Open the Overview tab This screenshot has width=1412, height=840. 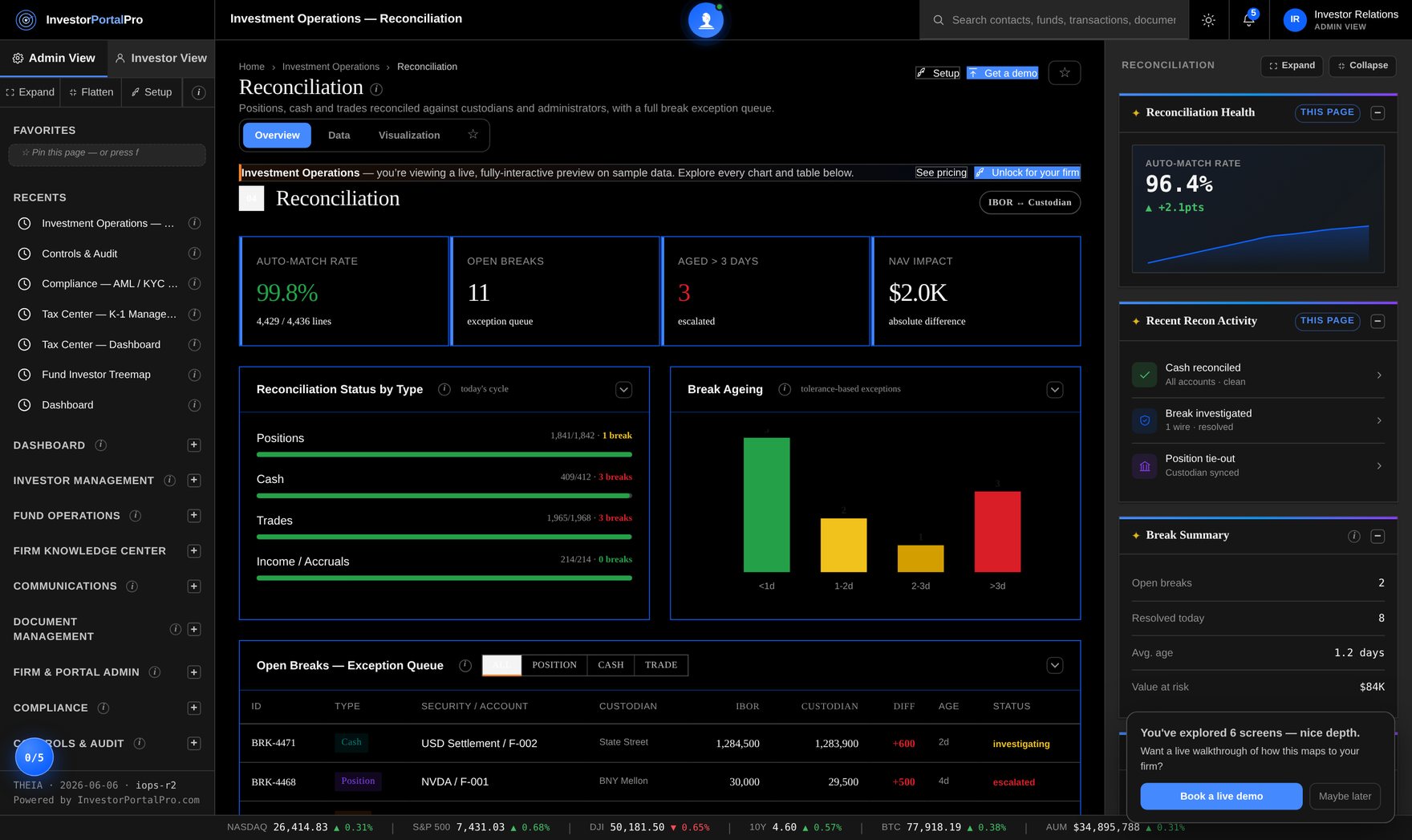tap(277, 136)
